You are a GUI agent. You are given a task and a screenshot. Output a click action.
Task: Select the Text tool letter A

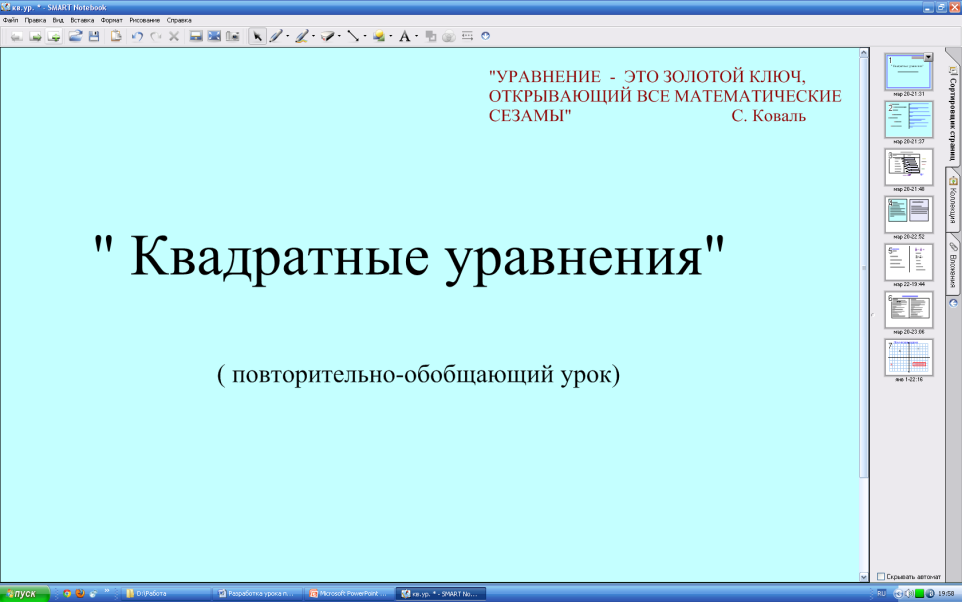pyautogui.click(x=404, y=36)
